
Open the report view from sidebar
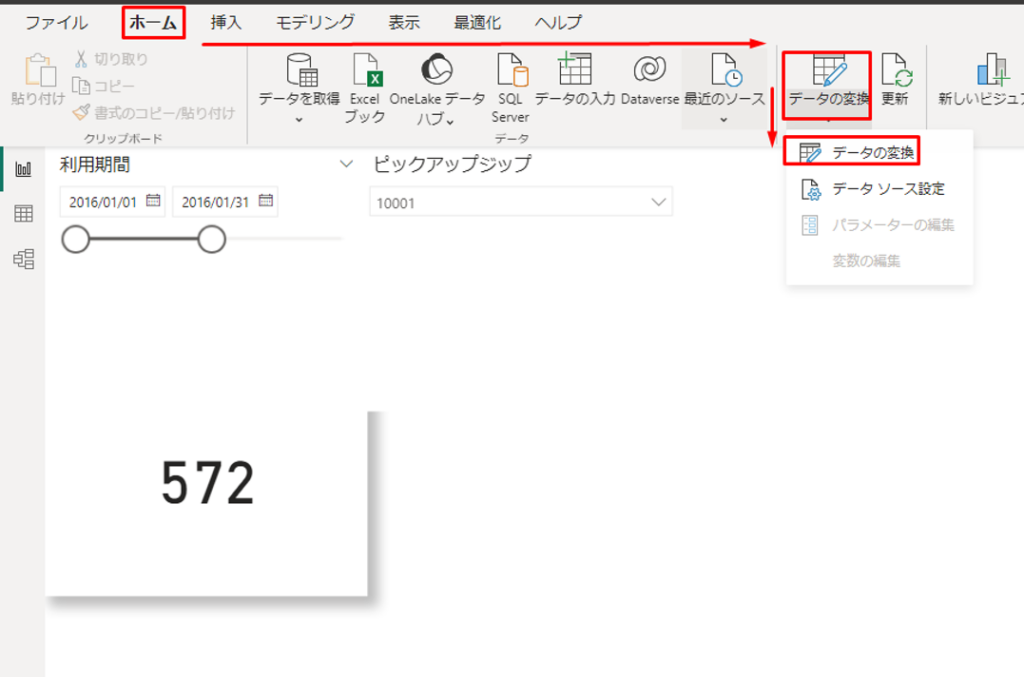click(x=24, y=170)
